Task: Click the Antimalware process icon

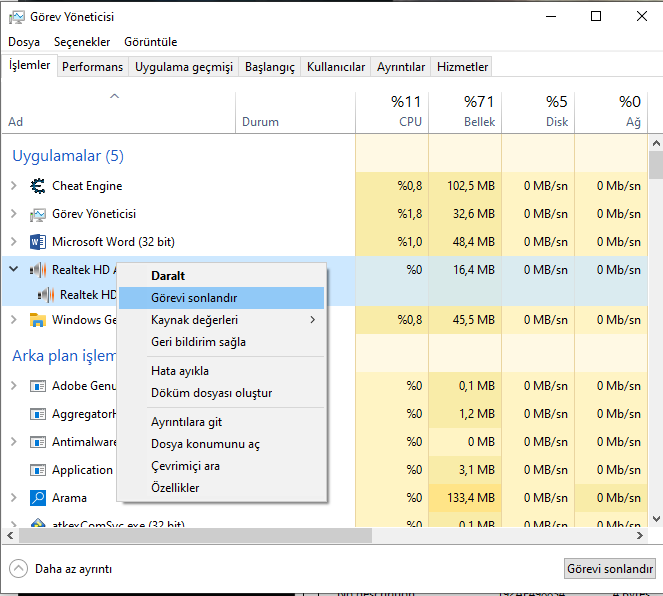Action: point(38,442)
